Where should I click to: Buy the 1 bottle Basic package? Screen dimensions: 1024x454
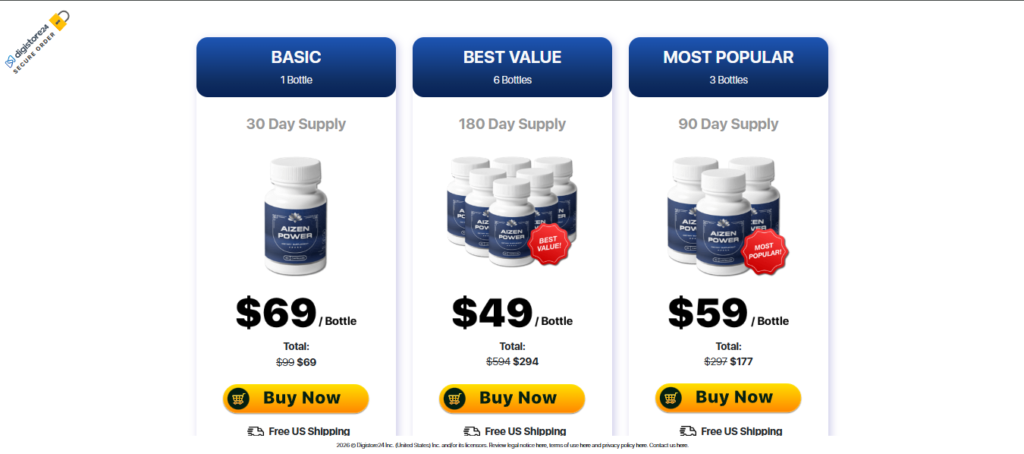click(296, 398)
